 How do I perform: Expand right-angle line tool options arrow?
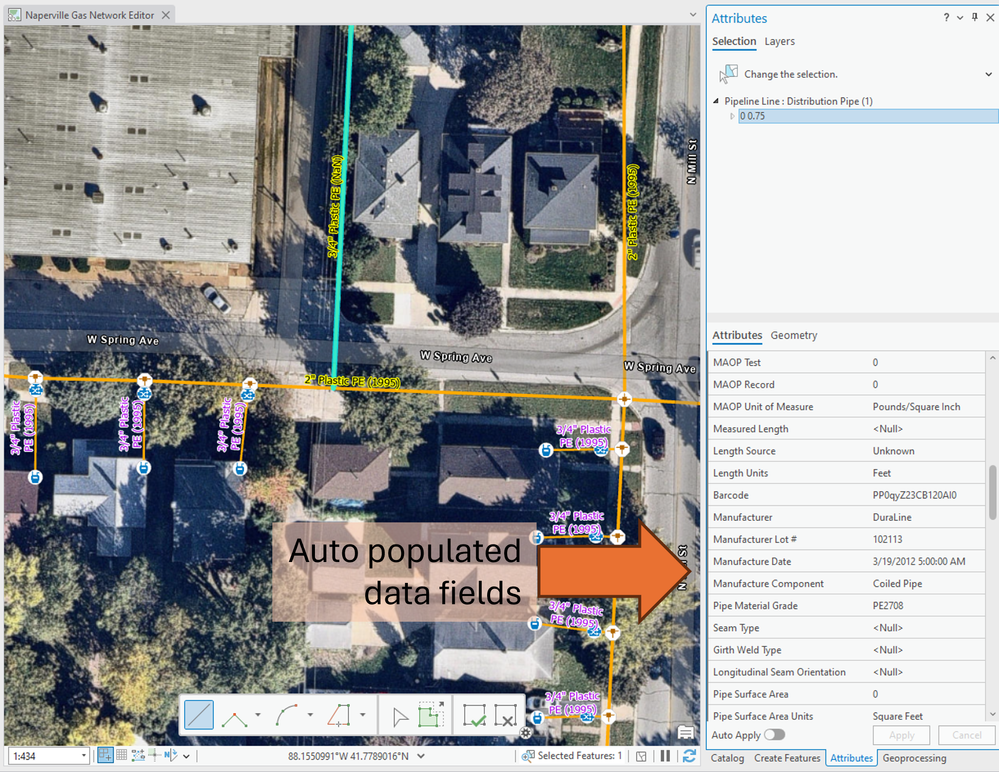[x=258, y=715]
